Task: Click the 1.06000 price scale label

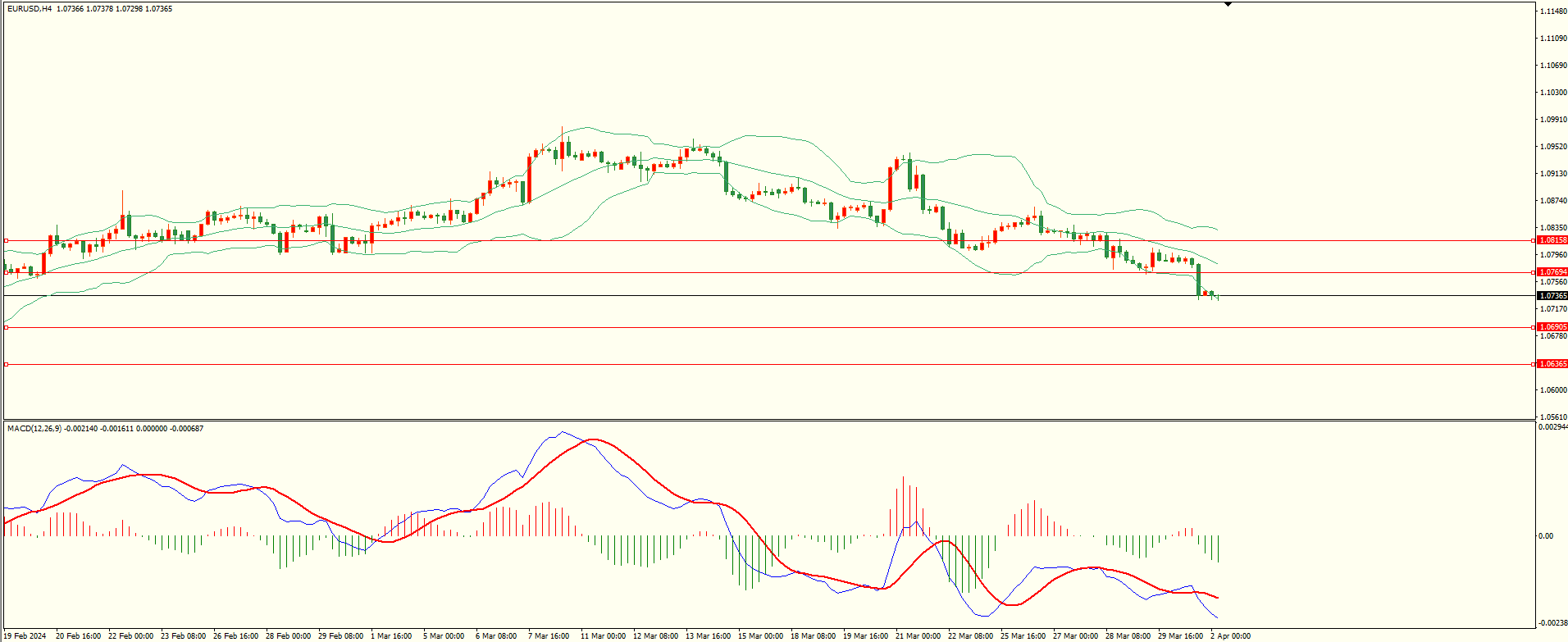Action: pyautogui.click(x=1553, y=390)
